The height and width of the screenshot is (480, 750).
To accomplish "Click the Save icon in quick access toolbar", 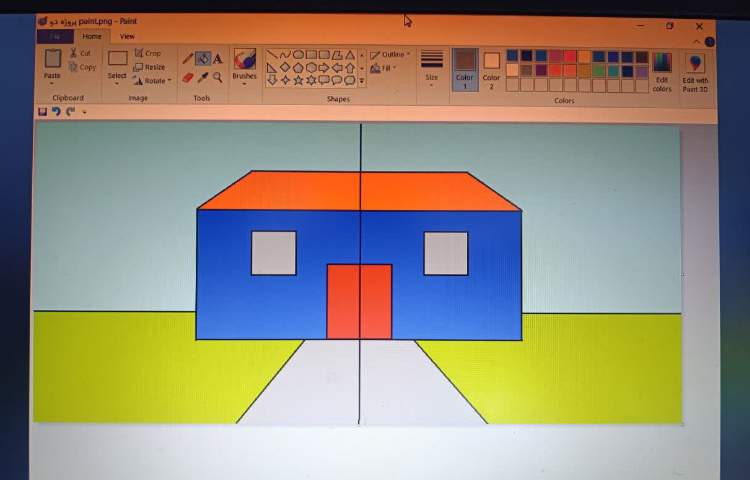I will pyautogui.click(x=42, y=111).
